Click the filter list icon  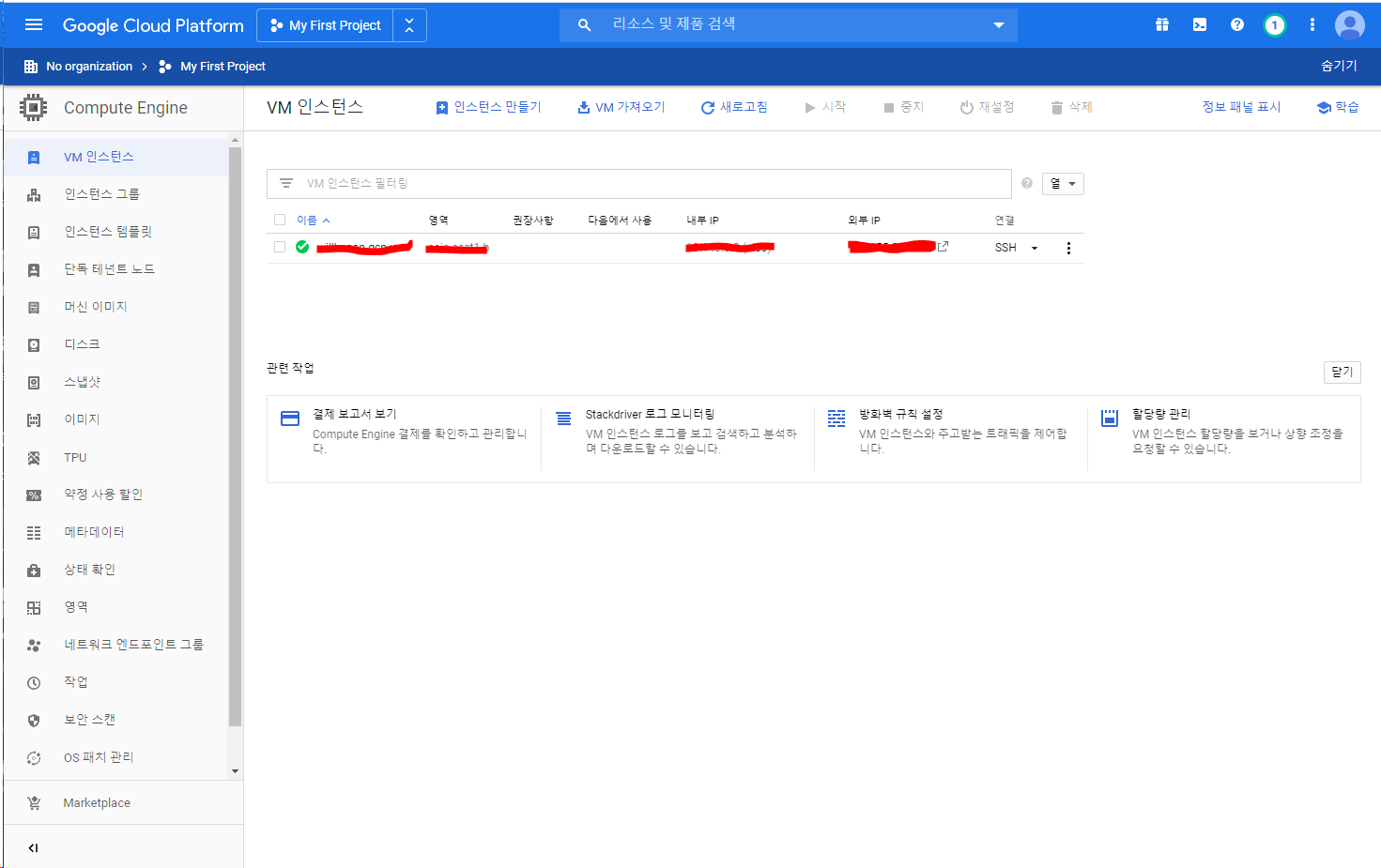286,184
